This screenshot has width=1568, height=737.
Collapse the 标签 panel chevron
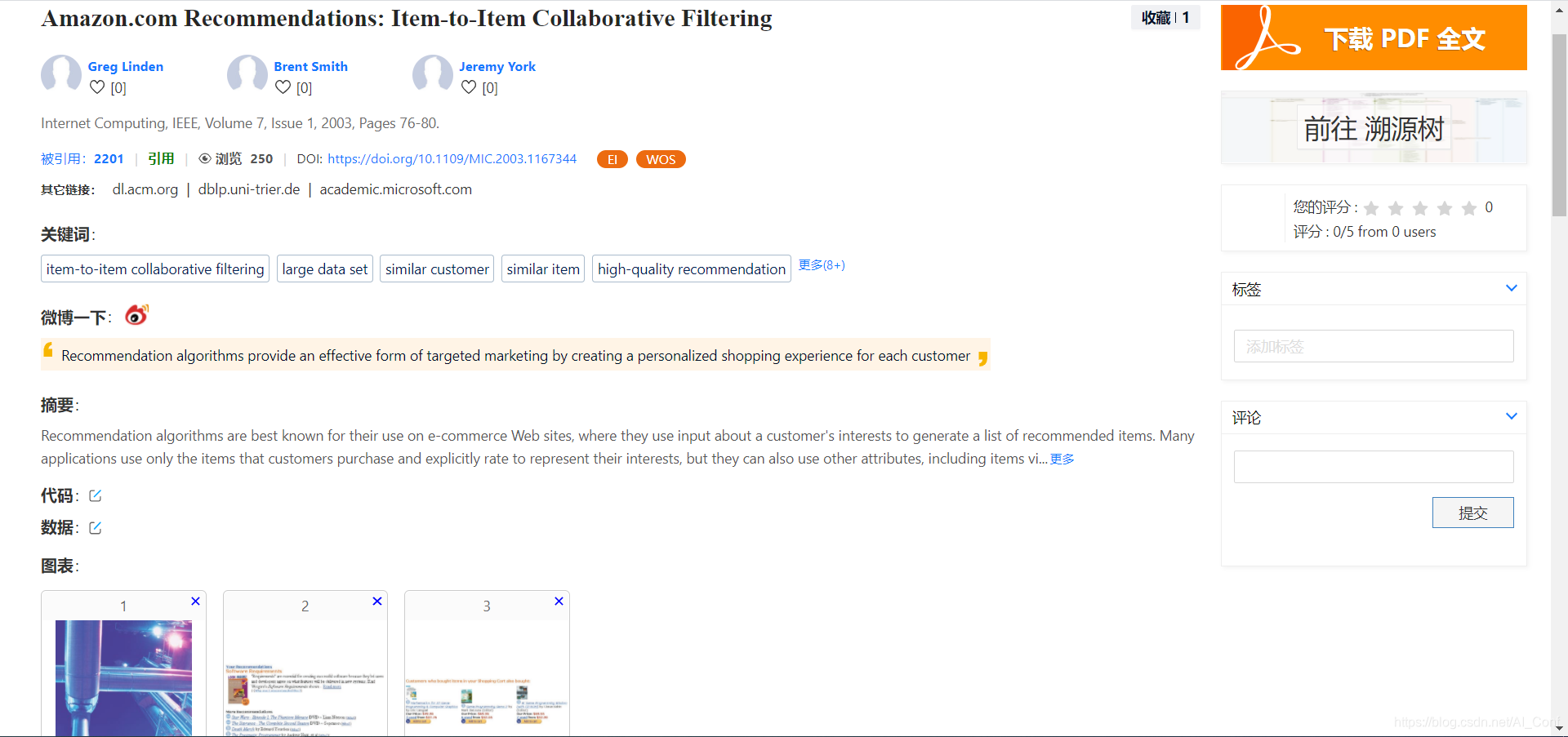point(1512,288)
